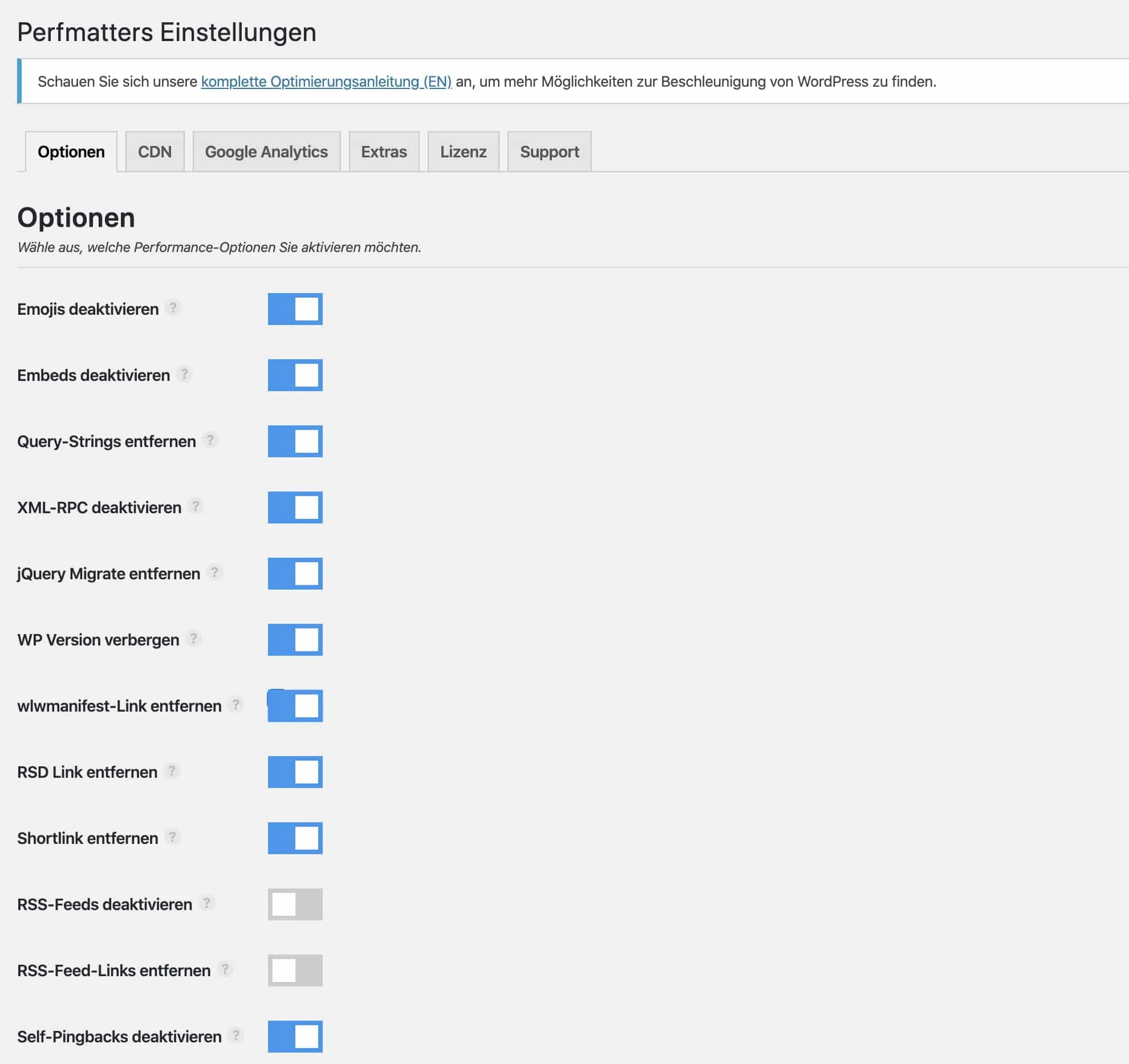The height and width of the screenshot is (1064, 1129).
Task: Toggle off Emojis deaktivieren switch
Action: coord(295,309)
